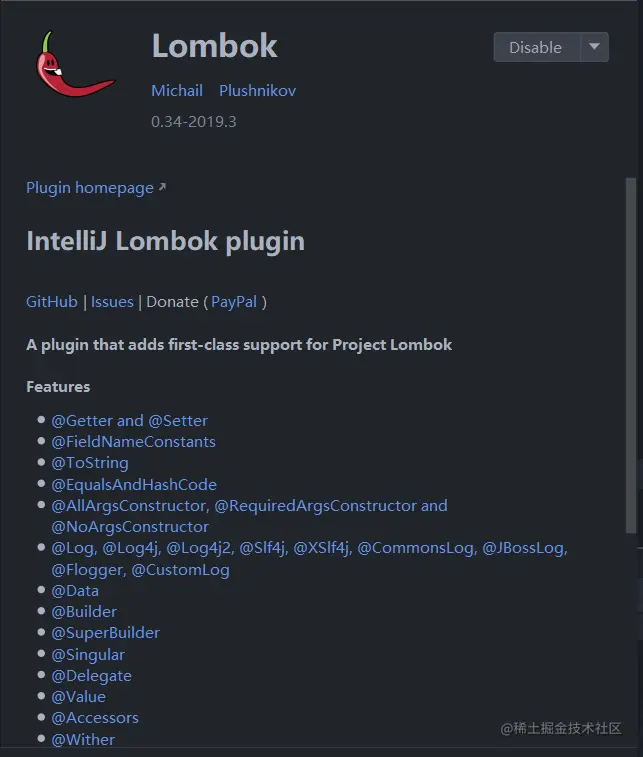Open the @Delegate feature link
Screen dimensions: 643x757
click(x=91, y=675)
